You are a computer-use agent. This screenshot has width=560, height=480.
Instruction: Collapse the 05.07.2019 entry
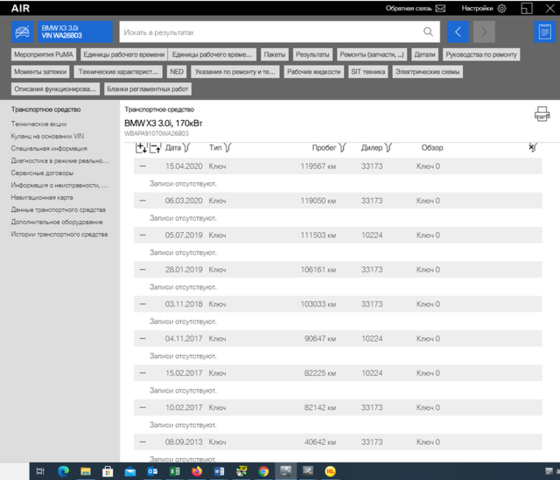[142, 235]
